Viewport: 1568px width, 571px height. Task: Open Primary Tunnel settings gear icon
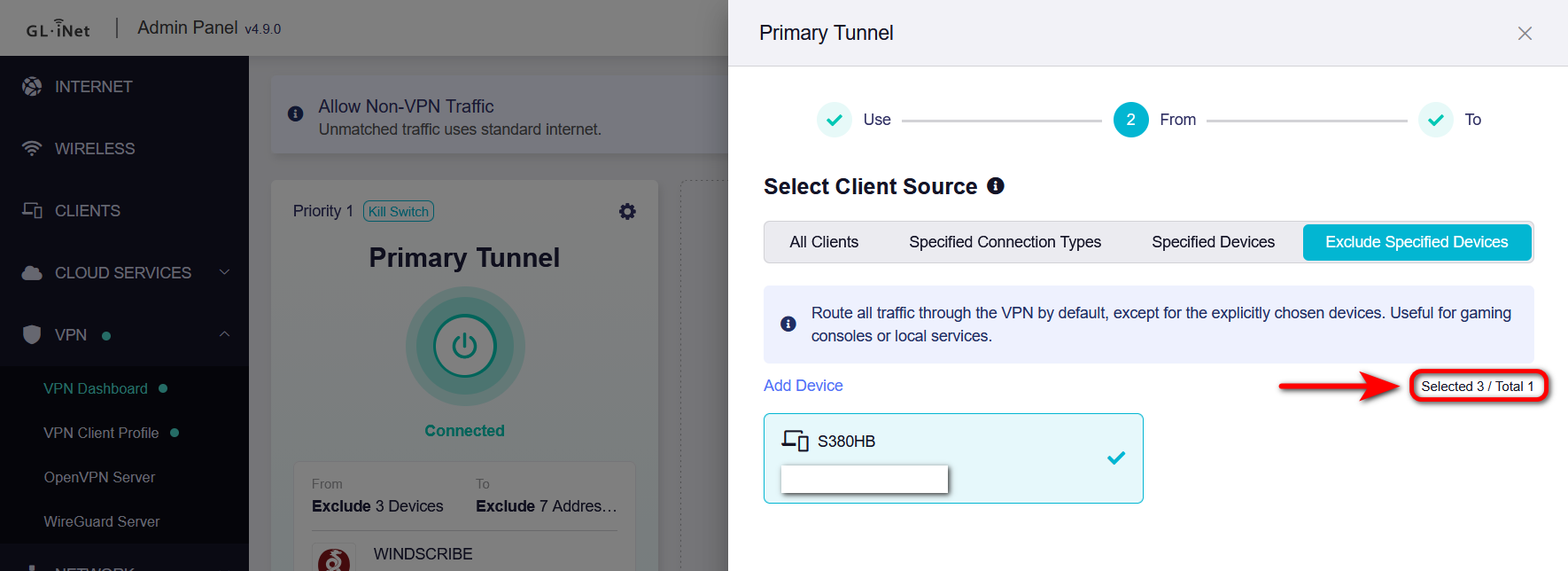tap(627, 211)
